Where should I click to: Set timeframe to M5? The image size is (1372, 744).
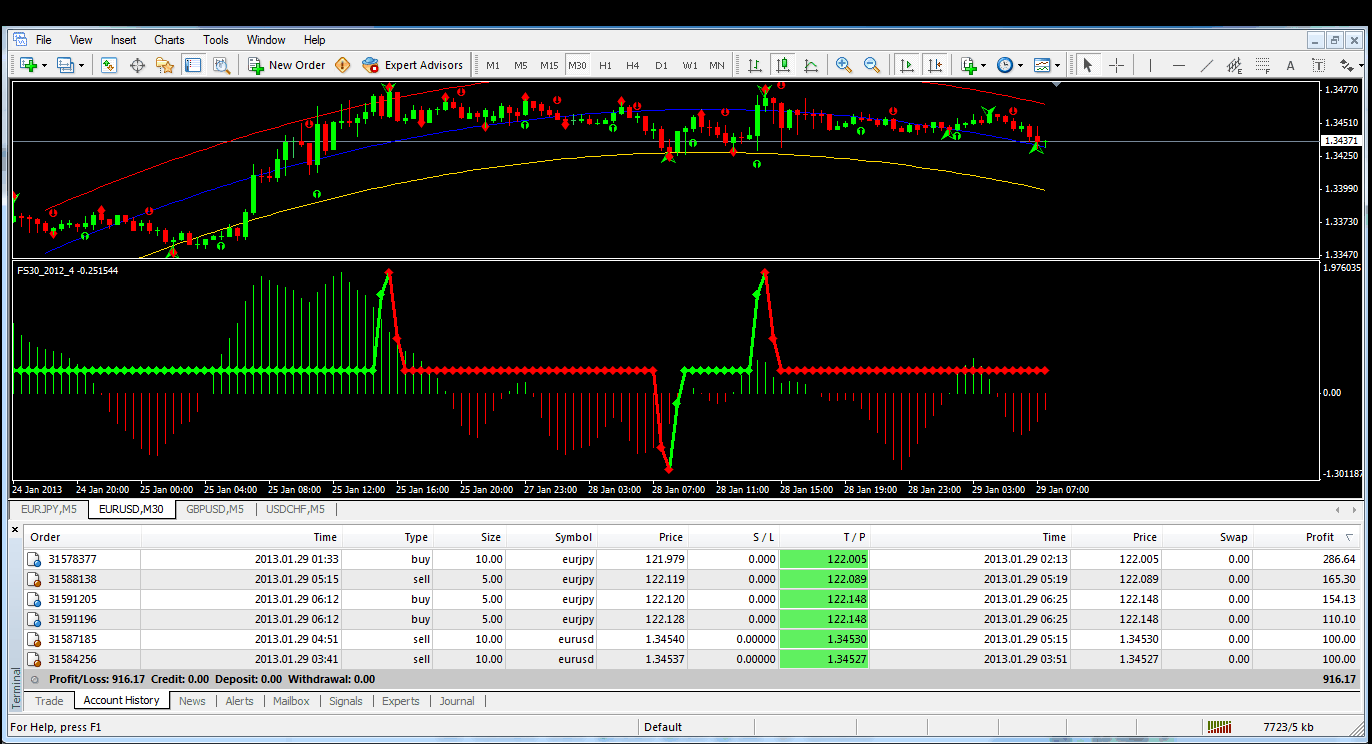521,65
